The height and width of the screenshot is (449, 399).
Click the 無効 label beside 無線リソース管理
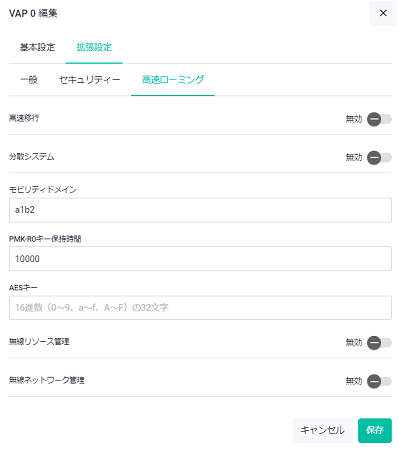click(354, 342)
